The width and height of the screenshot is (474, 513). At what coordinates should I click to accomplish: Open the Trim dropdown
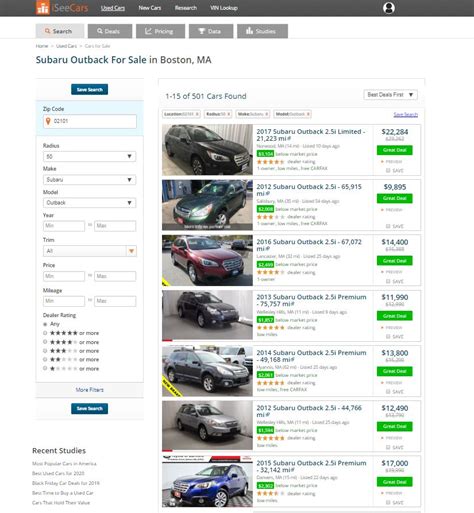pos(89,251)
